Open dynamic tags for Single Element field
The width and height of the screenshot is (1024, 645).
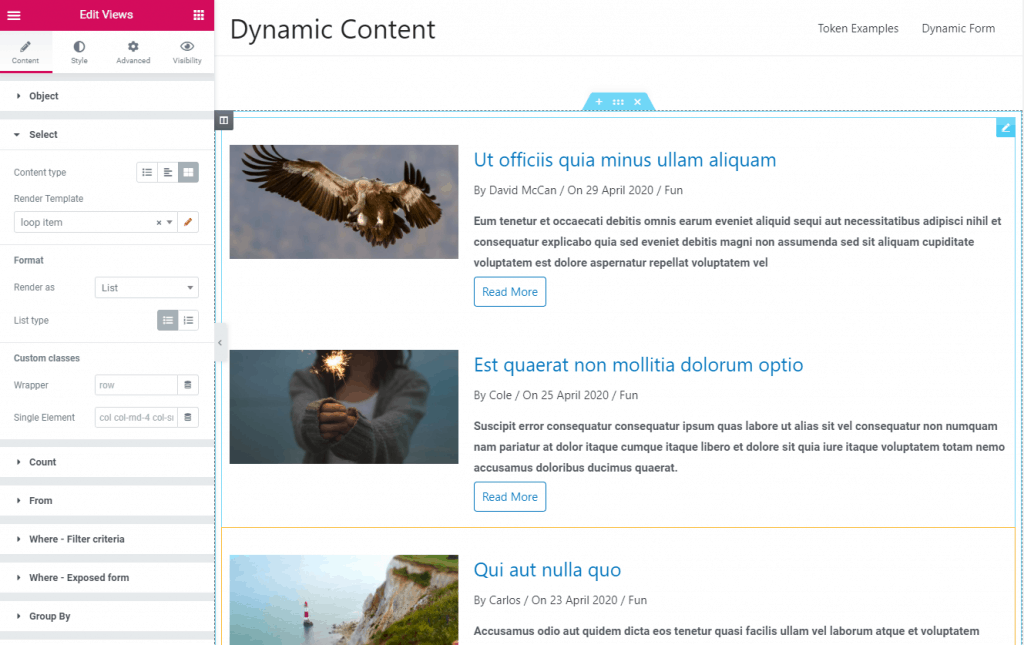[x=188, y=417]
